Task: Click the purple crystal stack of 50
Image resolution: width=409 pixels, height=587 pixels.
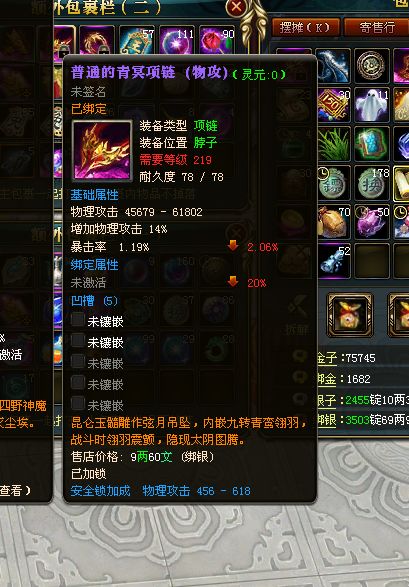Action: tap(372, 222)
